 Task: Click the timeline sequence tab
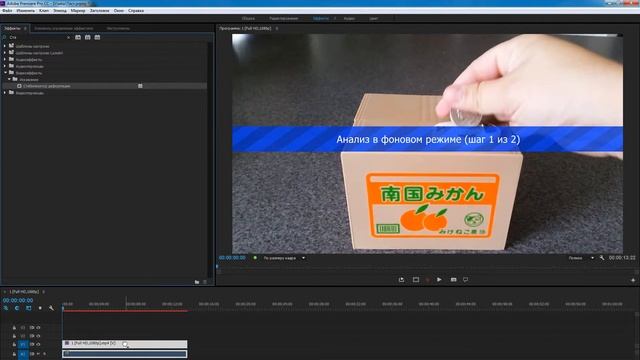tap(24, 292)
